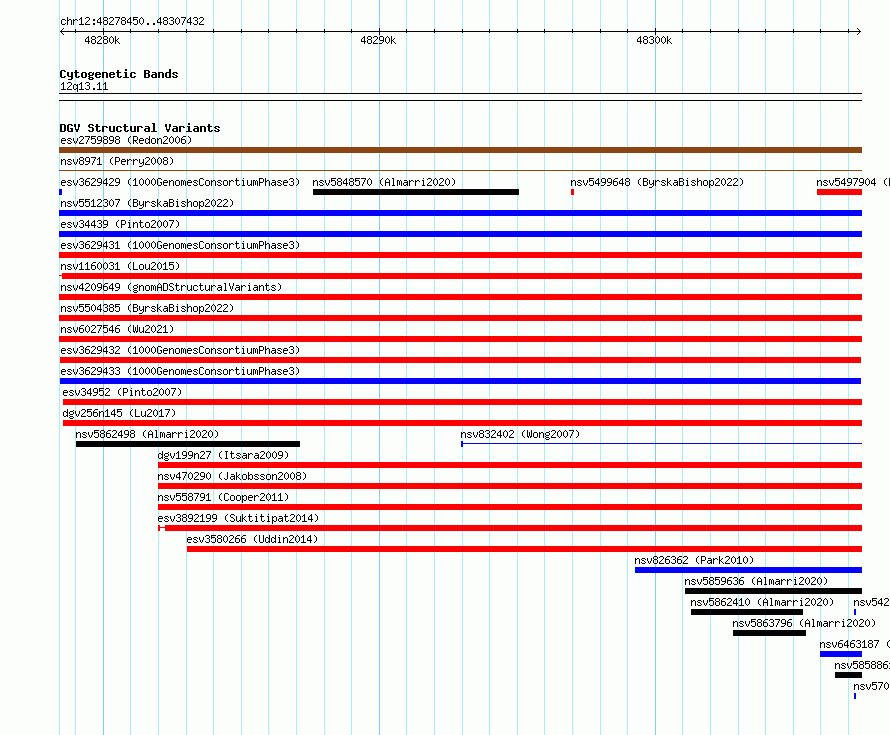Select esv34952 (Pinto2007) variant label

tap(122, 392)
